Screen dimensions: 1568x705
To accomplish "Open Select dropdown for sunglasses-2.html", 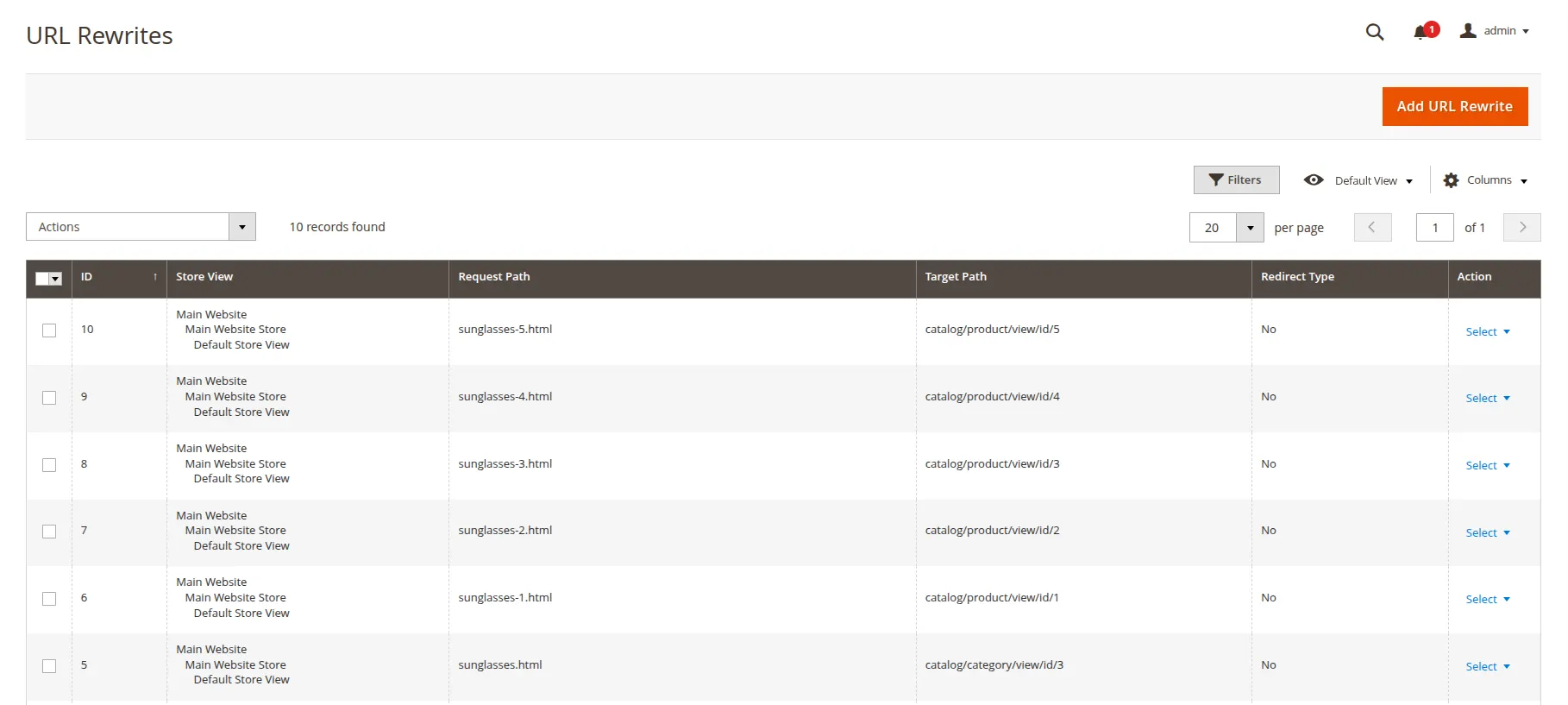I will (x=1488, y=533).
